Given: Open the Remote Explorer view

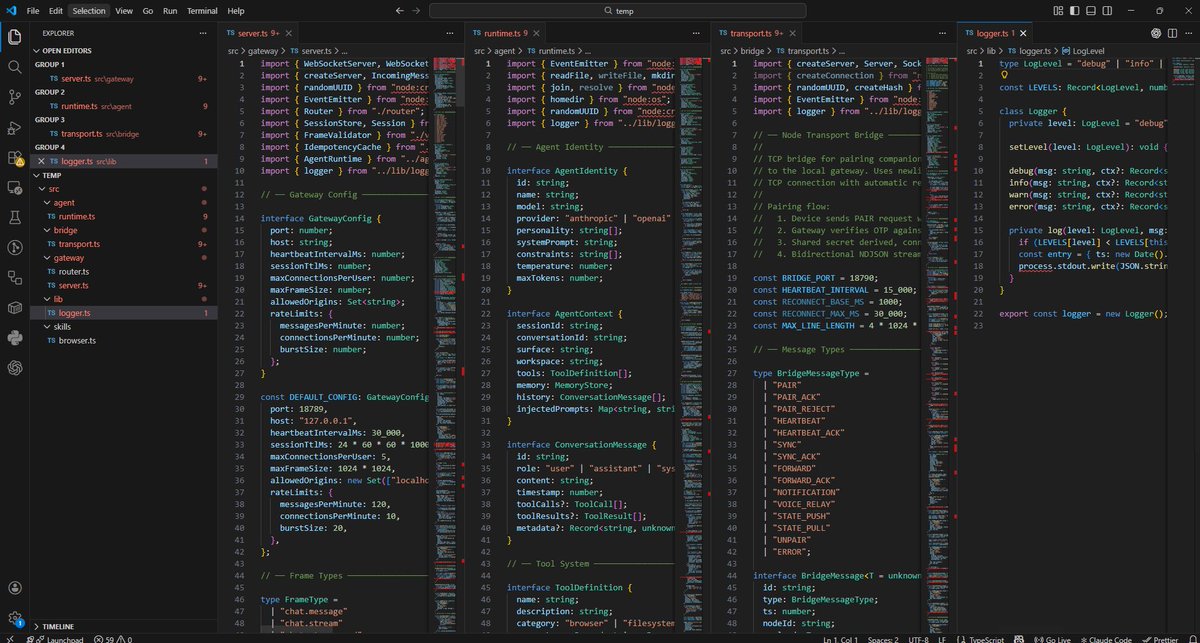Looking at the screenshot, I should tap(15, 187).
